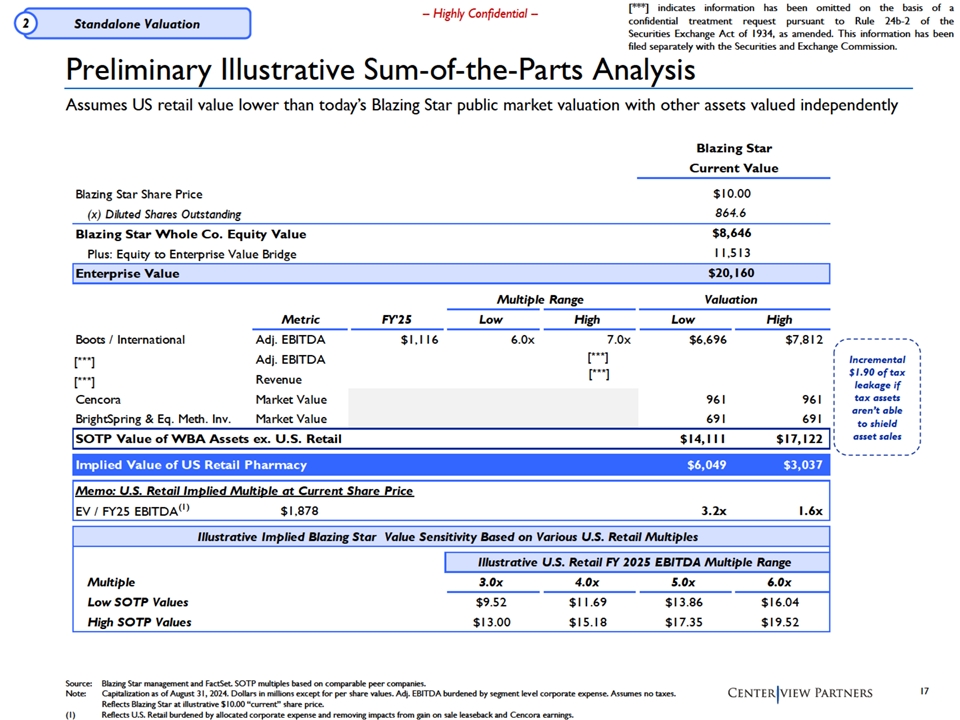Select the Revenue metric cell
This screenshot has height=720, width=960.
coord(279,380)
